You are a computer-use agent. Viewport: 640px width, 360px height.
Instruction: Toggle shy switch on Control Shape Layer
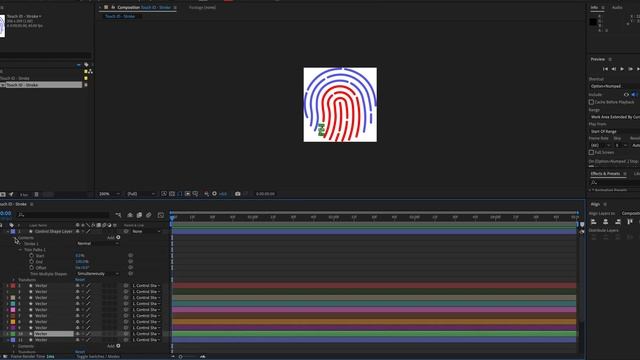[78, 231]
